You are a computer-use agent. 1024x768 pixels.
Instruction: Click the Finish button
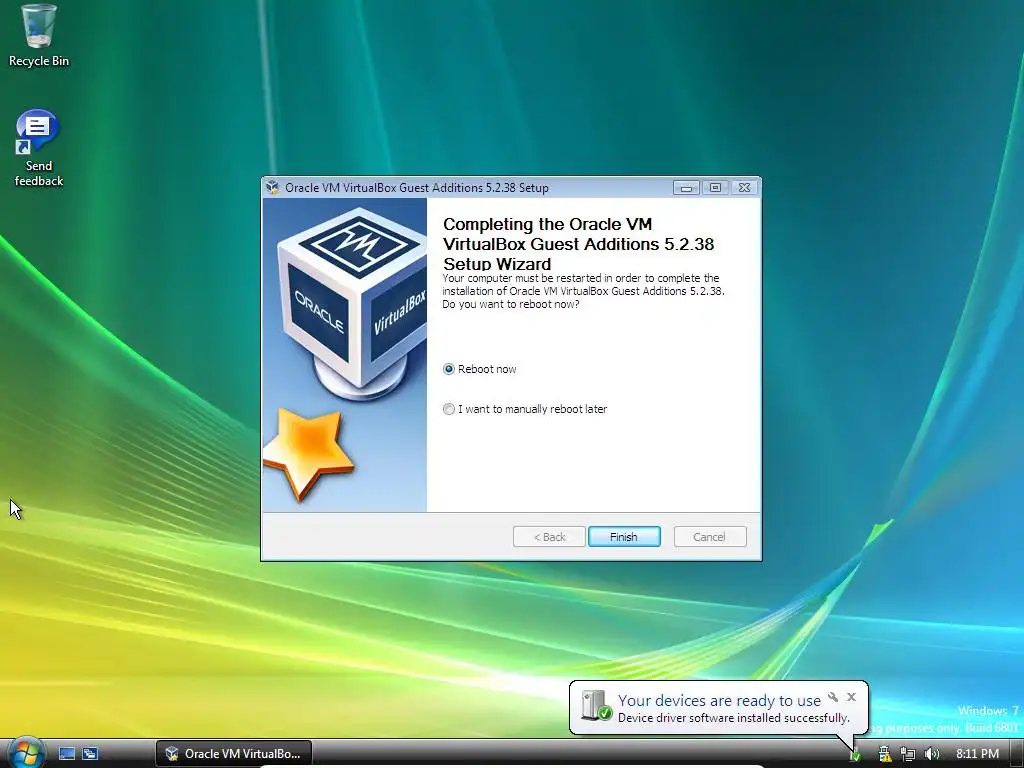point(624,537)
